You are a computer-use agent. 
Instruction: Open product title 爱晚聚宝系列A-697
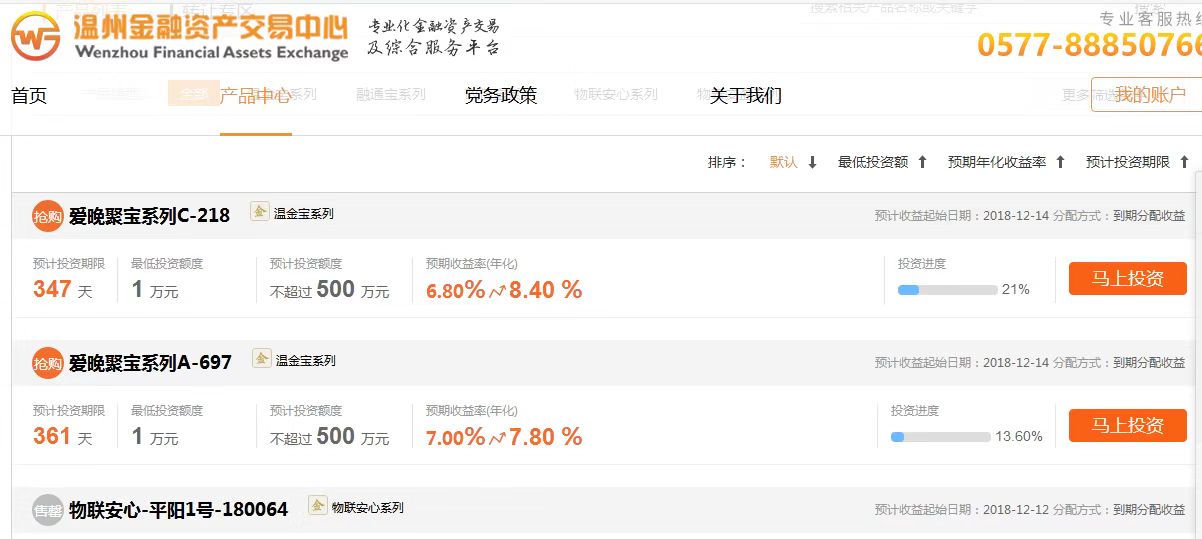point(150,362)
